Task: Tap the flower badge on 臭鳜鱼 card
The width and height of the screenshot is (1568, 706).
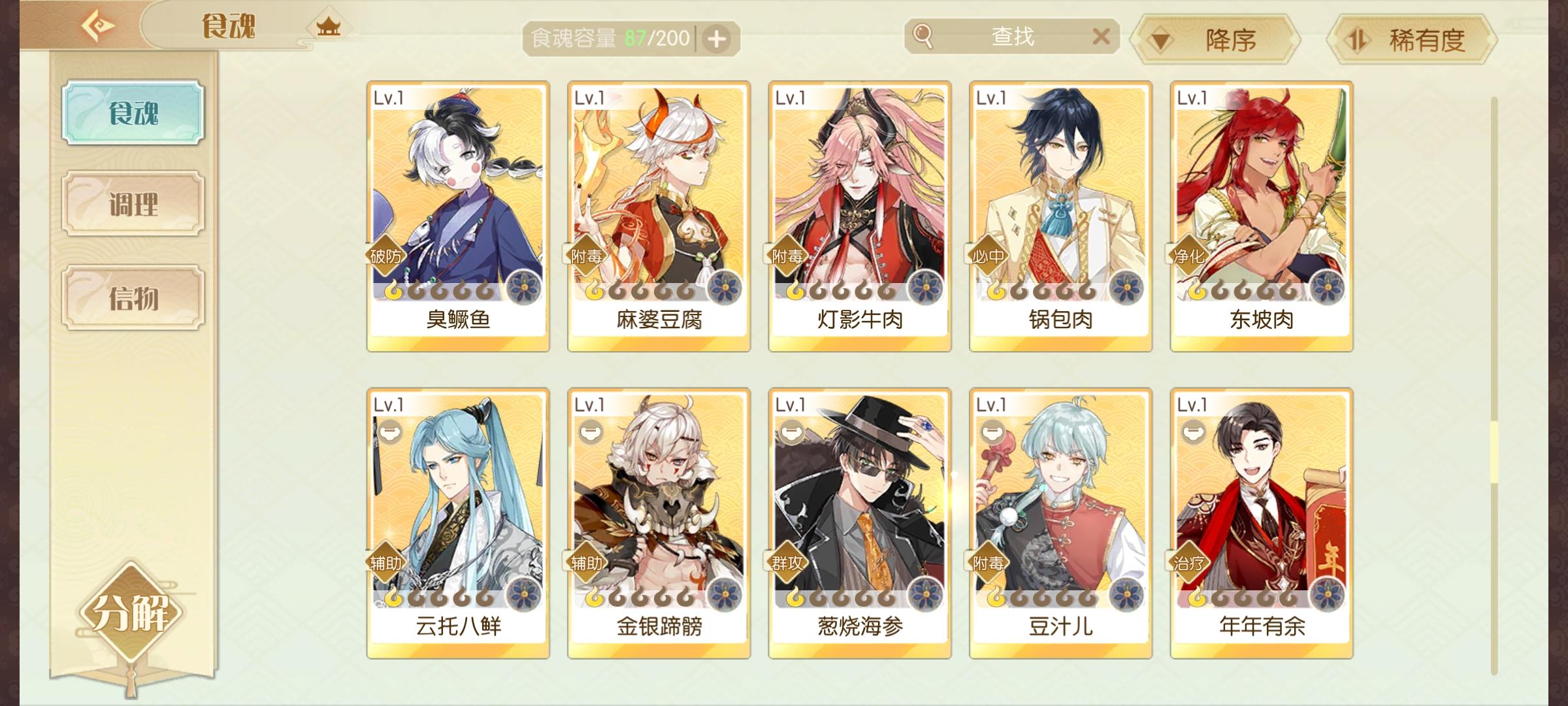Action: pyautogui.click(x=524, y=288)
